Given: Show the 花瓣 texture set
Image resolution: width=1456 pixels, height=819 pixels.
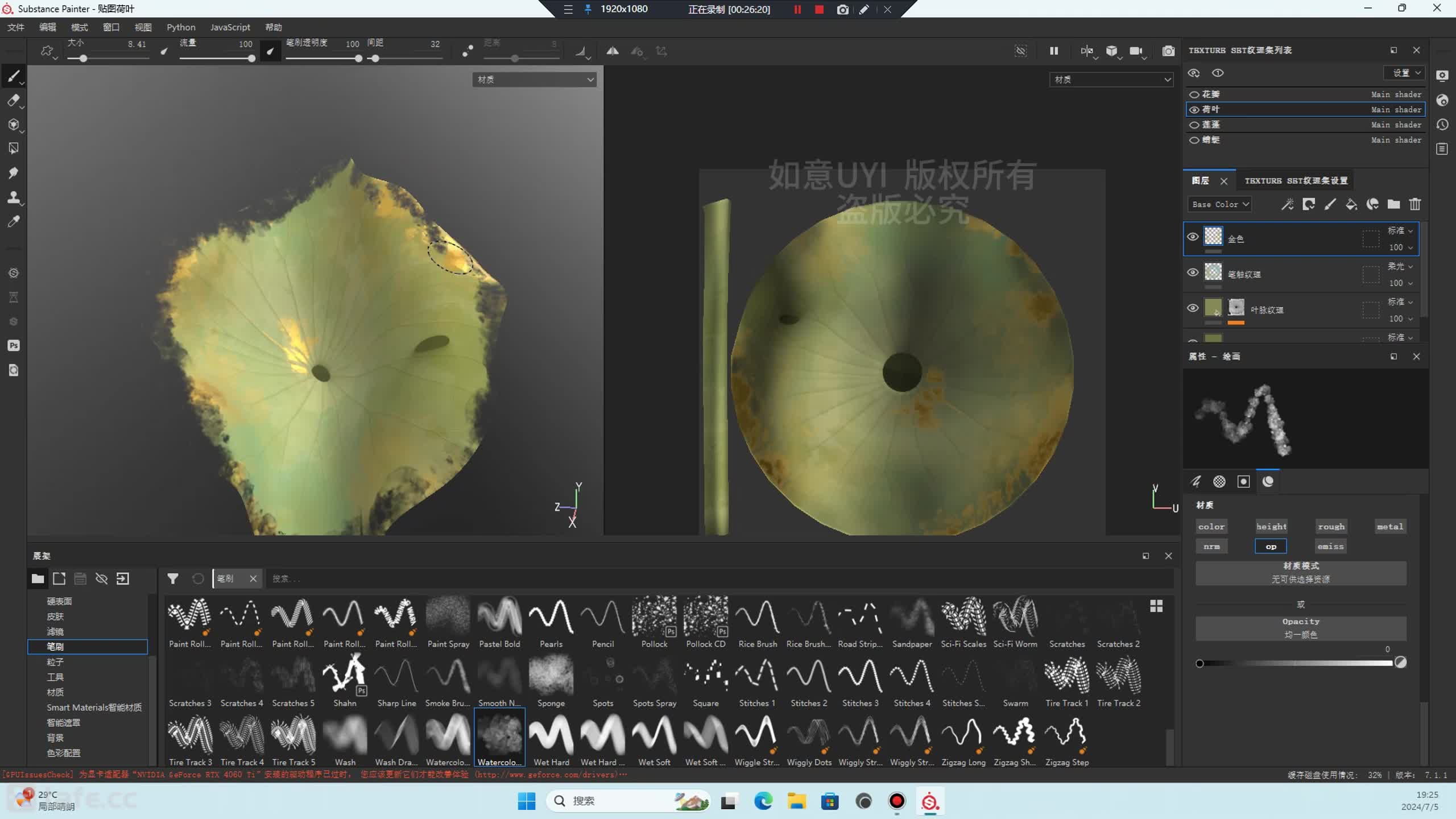Looking at the screenshot, I should click(x=1194, y=94).
